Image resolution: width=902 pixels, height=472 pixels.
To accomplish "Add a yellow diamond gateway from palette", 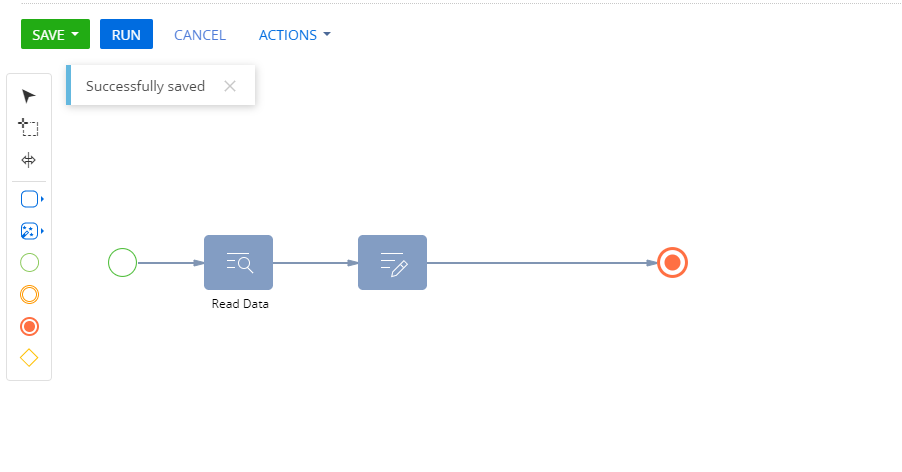I will pos(29,358).
